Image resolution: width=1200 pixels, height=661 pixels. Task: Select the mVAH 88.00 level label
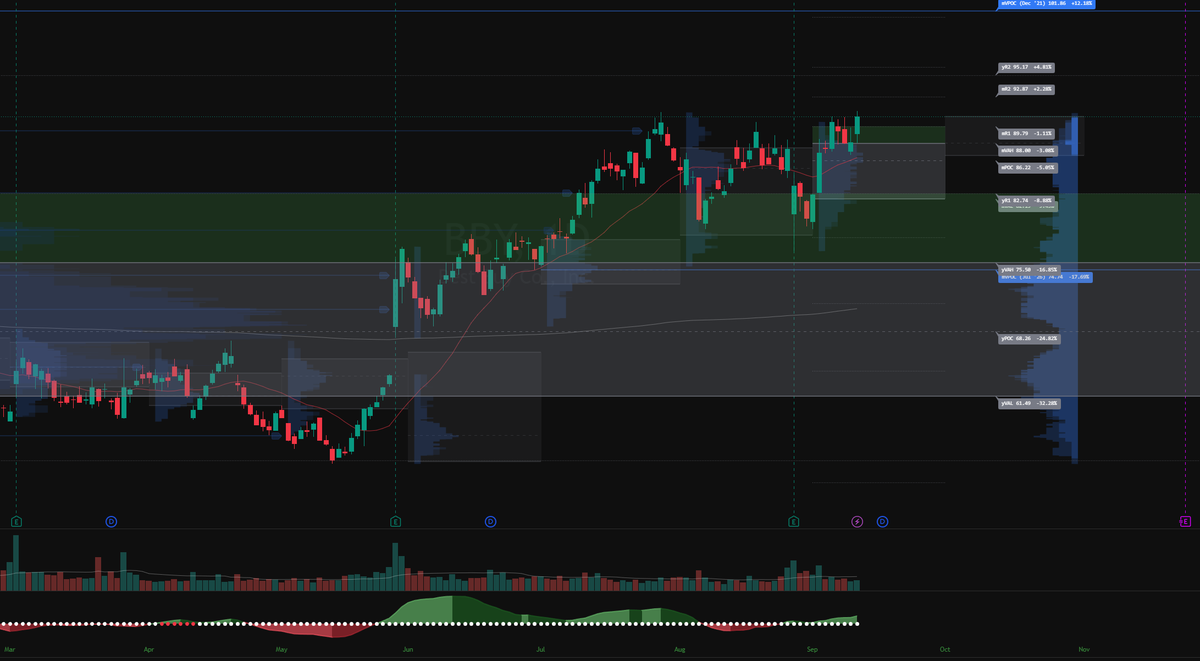point(1027,151)
